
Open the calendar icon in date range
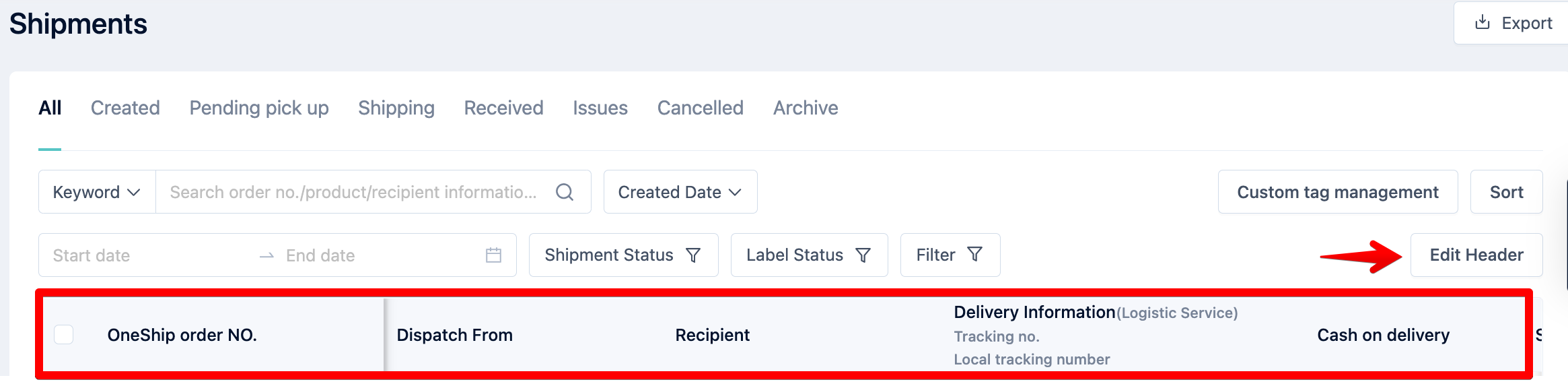pyautogui.click(x=493, y=255)
